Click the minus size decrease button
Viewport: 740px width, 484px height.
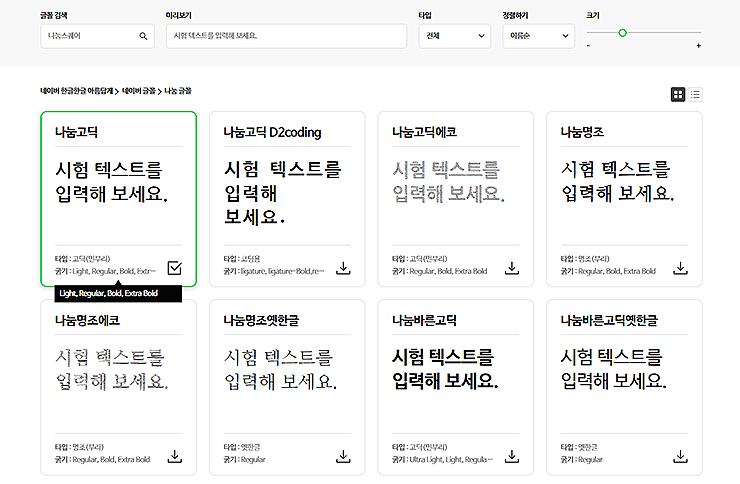pos(588,46)
